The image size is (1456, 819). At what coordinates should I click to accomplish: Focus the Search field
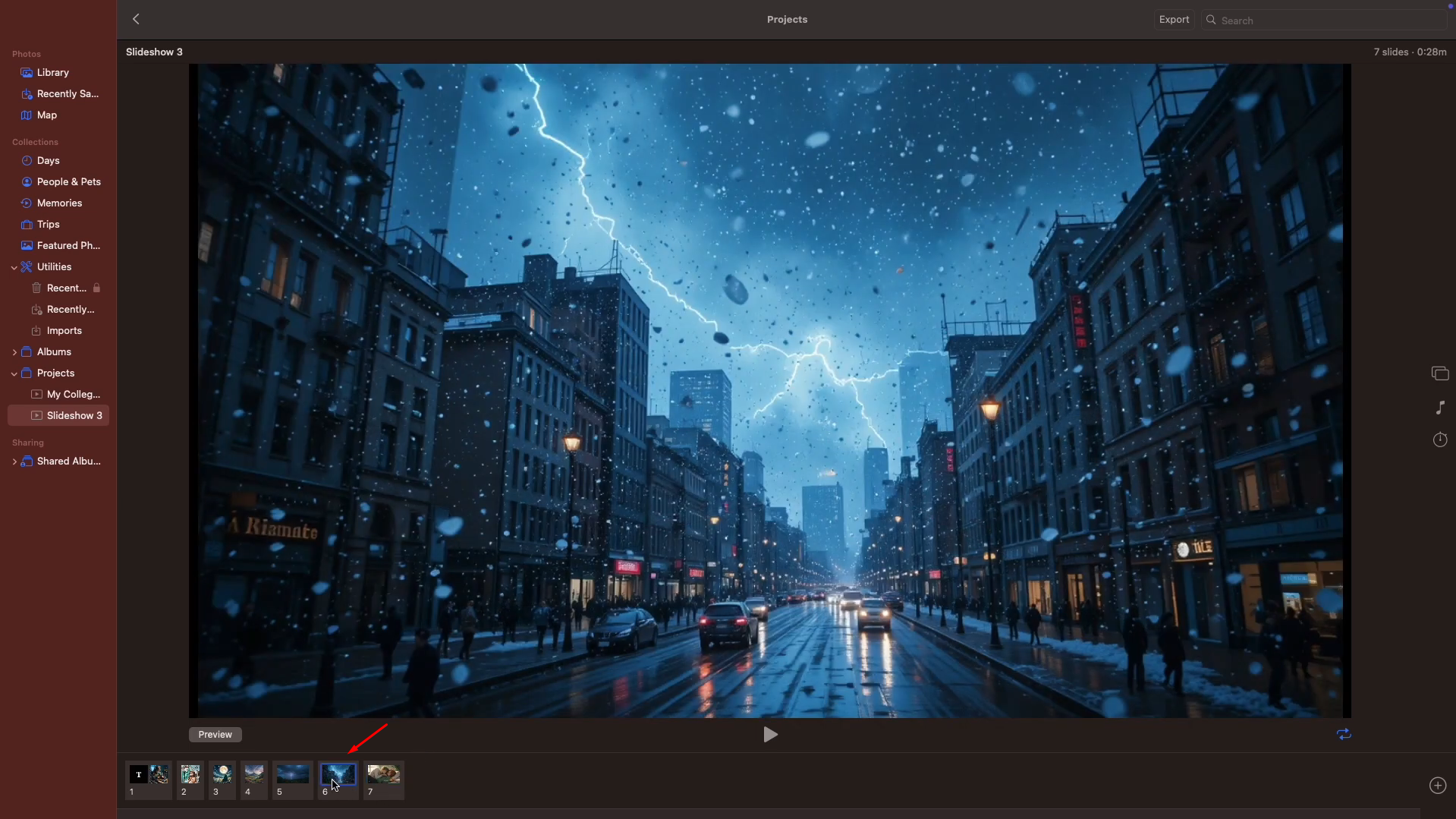point(1324,20)
